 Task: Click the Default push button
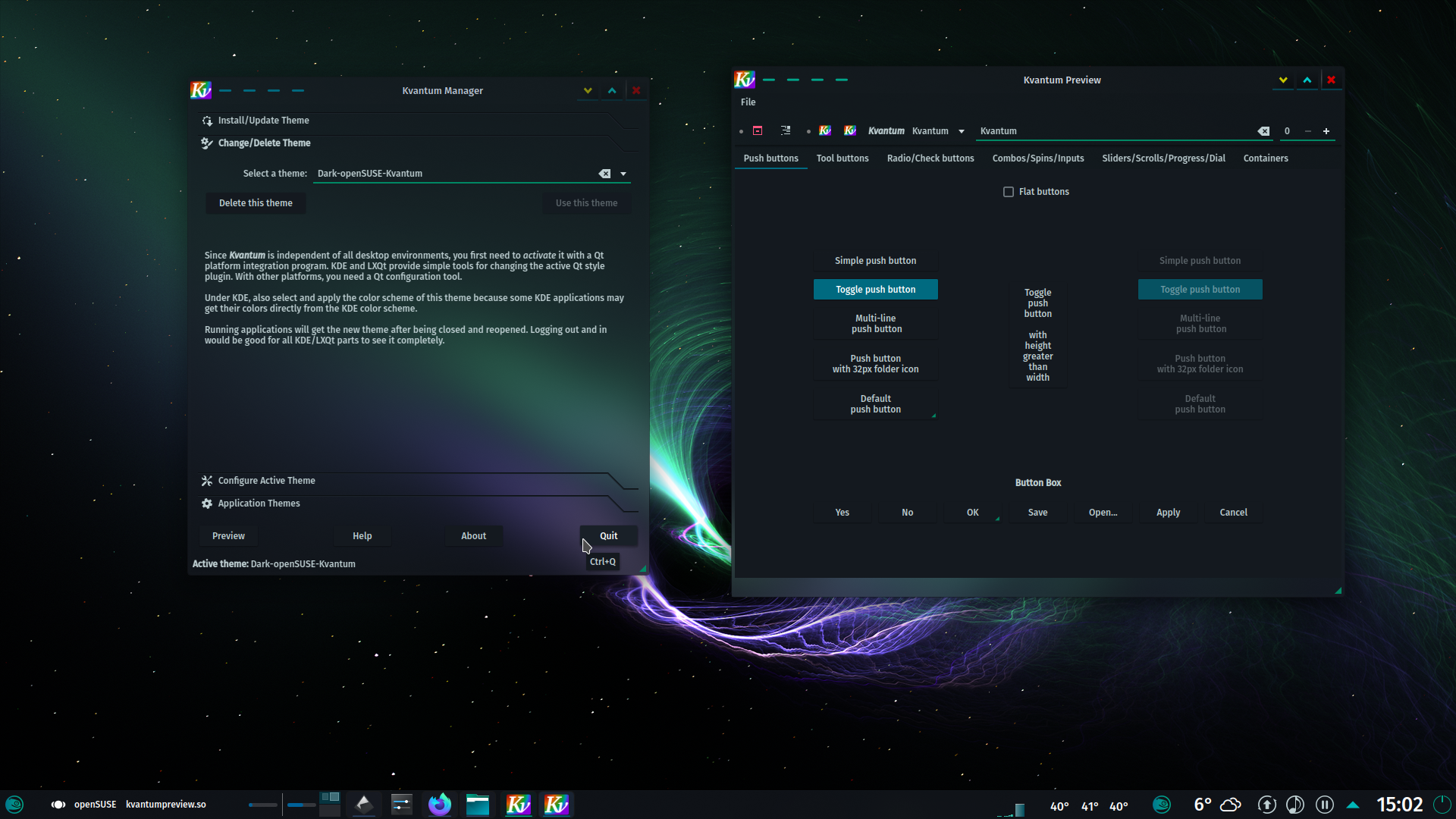tap(875, 404)
